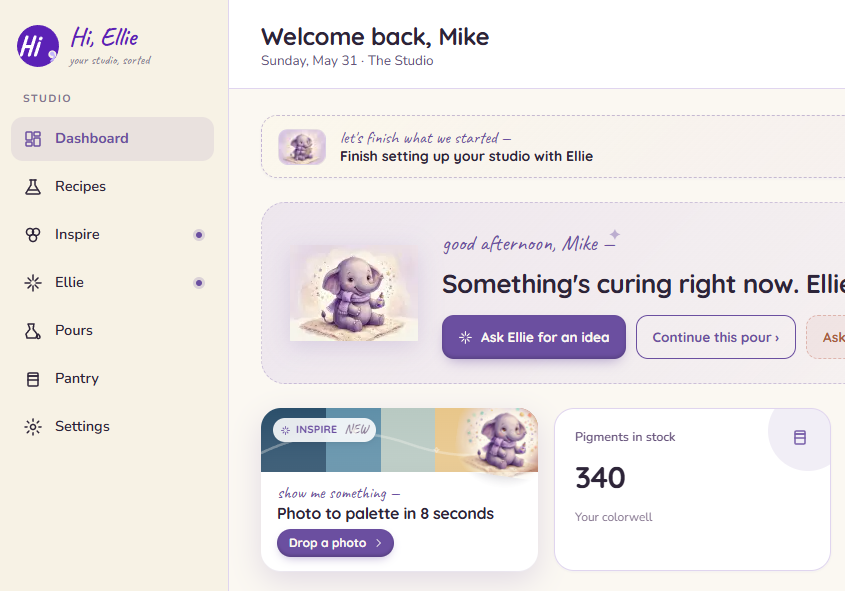Open Pours via beaker icon
The image size is (845, 591).
coord(33,331)
